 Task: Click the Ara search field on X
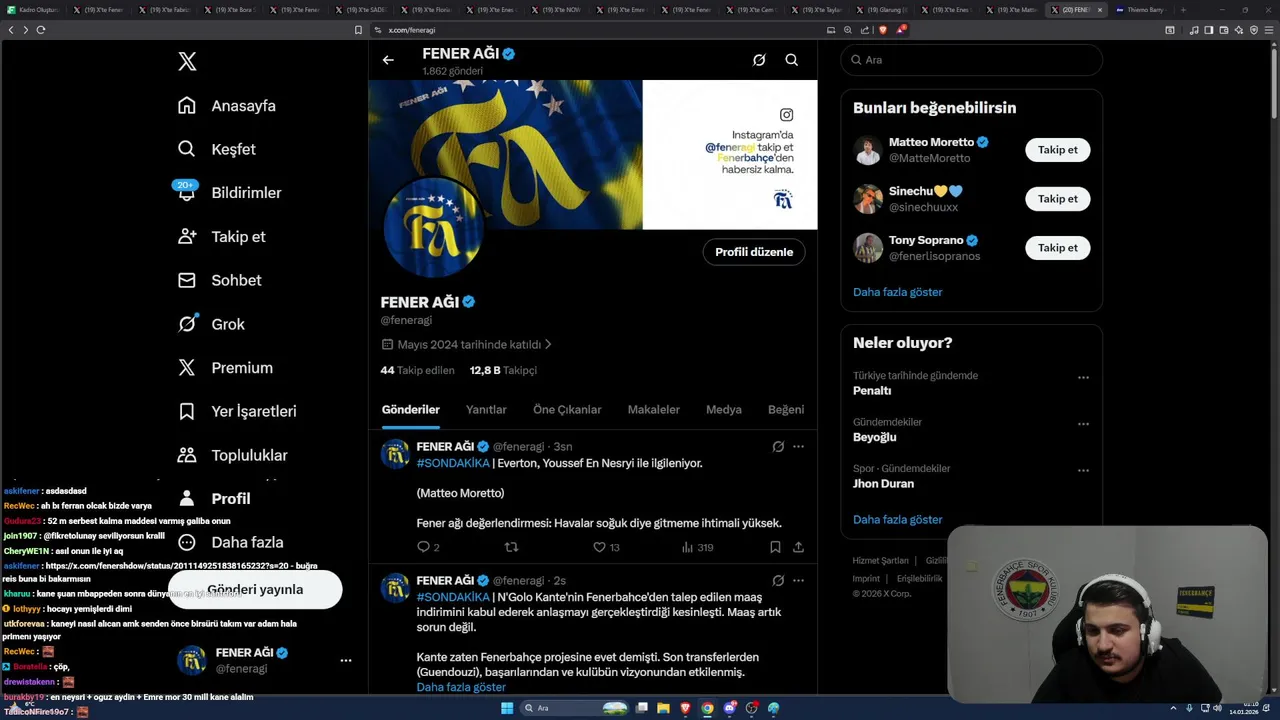971,60
